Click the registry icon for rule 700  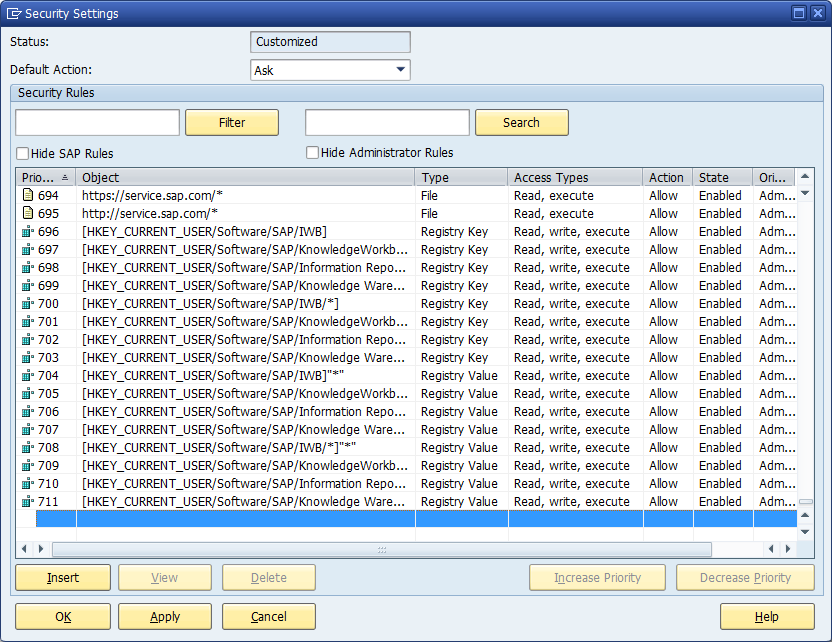pos(28,304)
